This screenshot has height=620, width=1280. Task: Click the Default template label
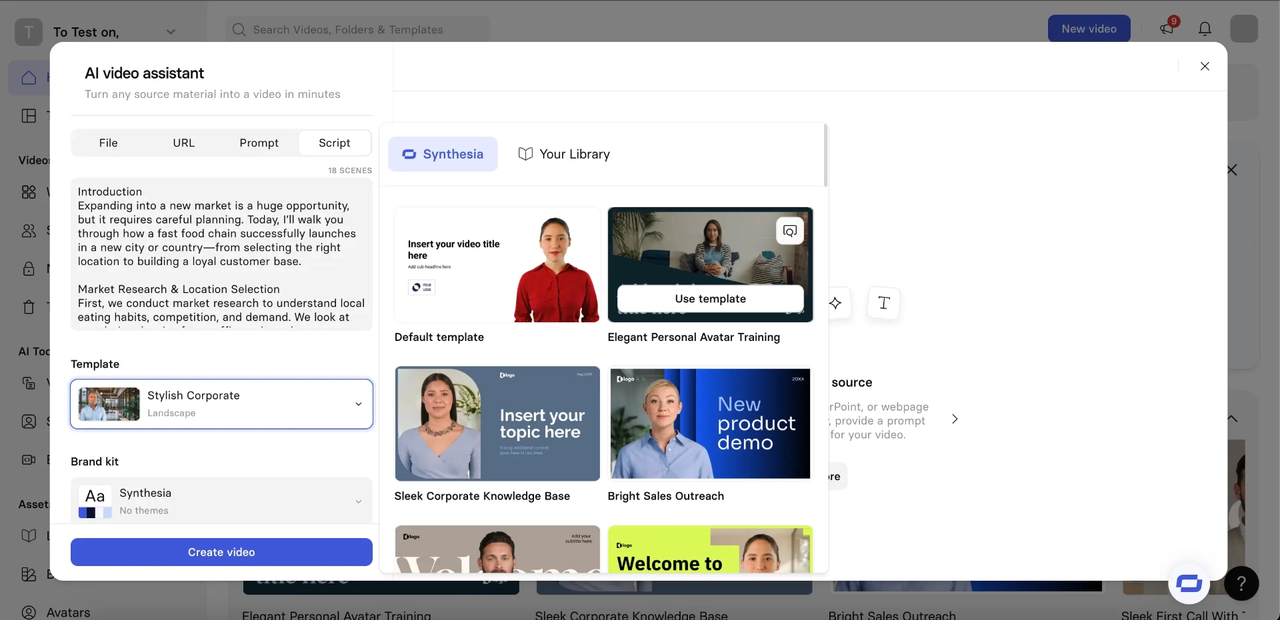click(439, 337)
